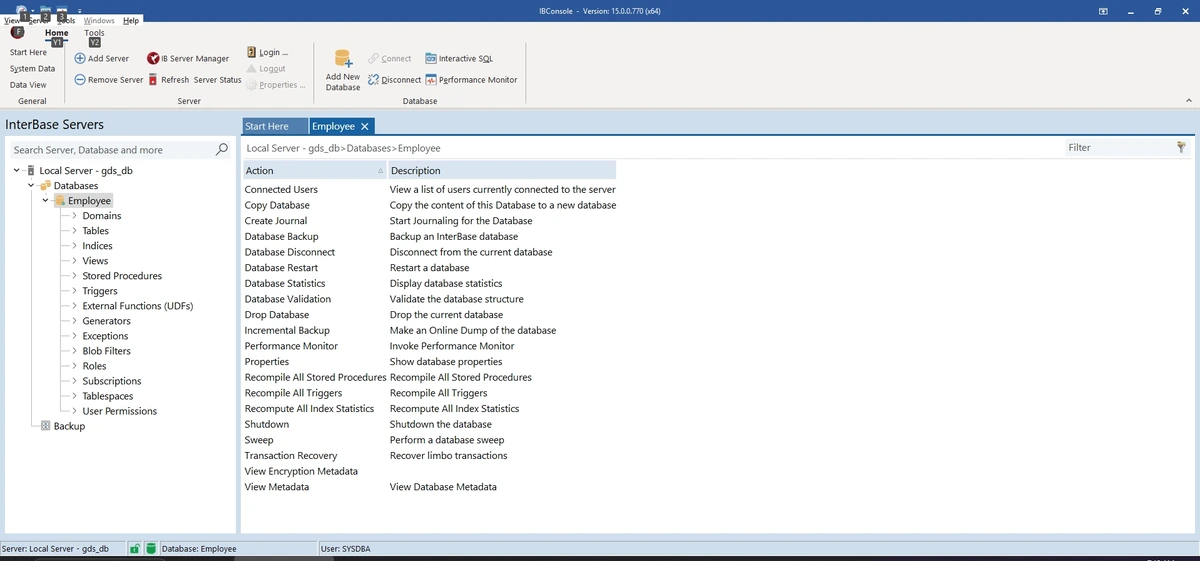The height and width of the screenshot is (561, 1200).
Task: Expand the Tables node chevron
Action: [74, 231]
